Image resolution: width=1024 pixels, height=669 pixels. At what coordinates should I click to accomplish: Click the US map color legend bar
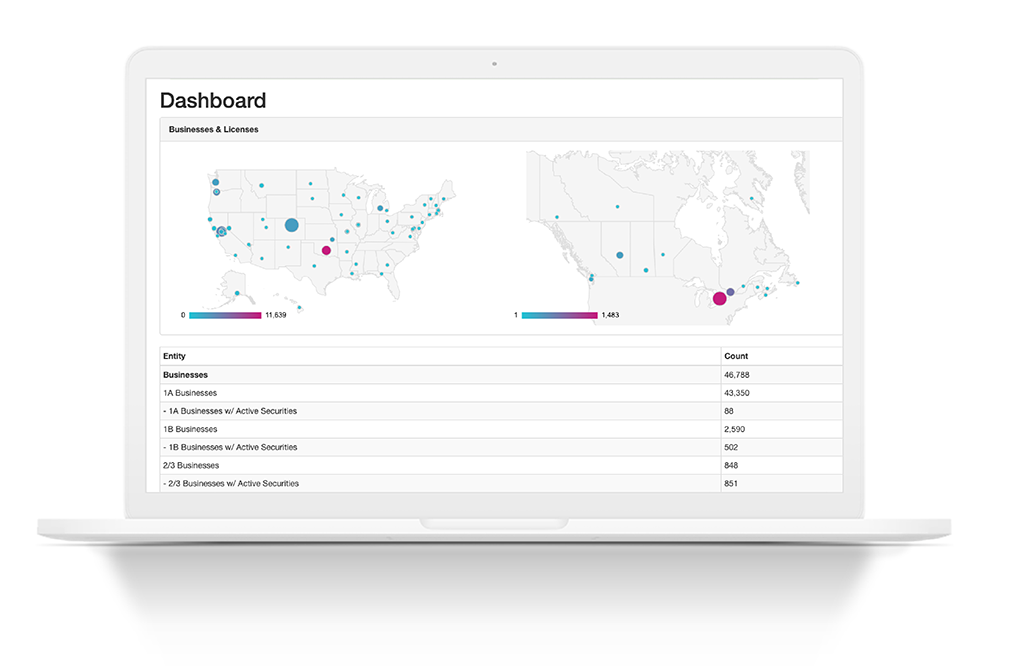click(x=225, y=315)
